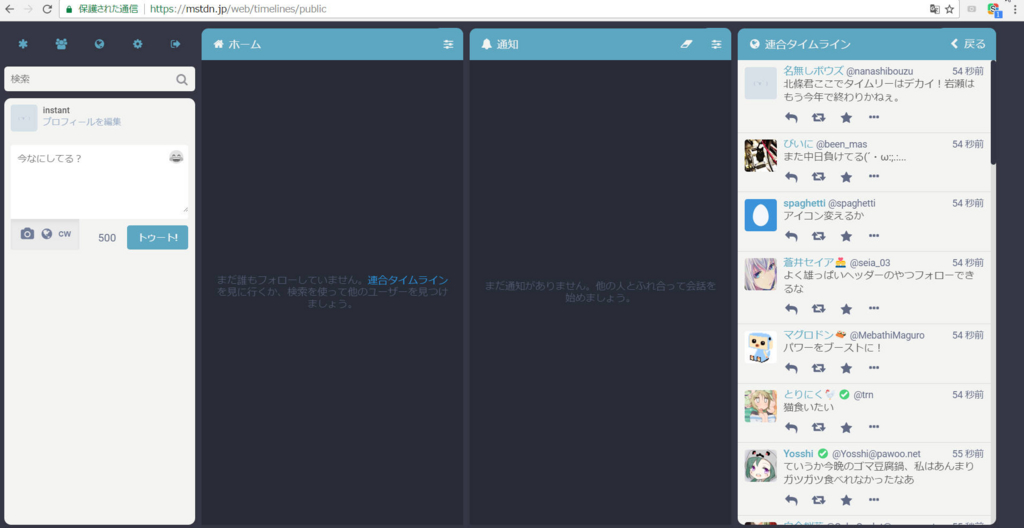The image size is (1024, 528).
Task: Change toot privacy with globe icon
Action: coord(46,234)
